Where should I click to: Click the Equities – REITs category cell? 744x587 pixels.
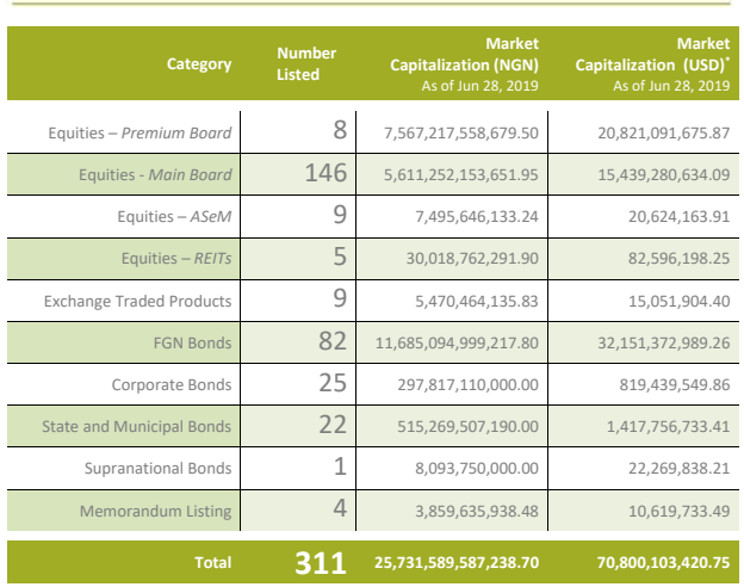coord(176,258)
